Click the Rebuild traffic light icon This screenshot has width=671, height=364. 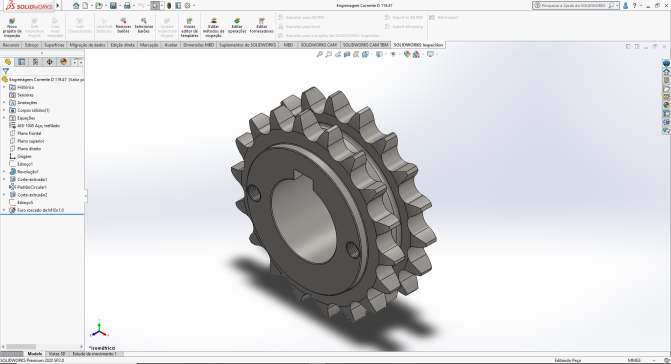[169, 6]
